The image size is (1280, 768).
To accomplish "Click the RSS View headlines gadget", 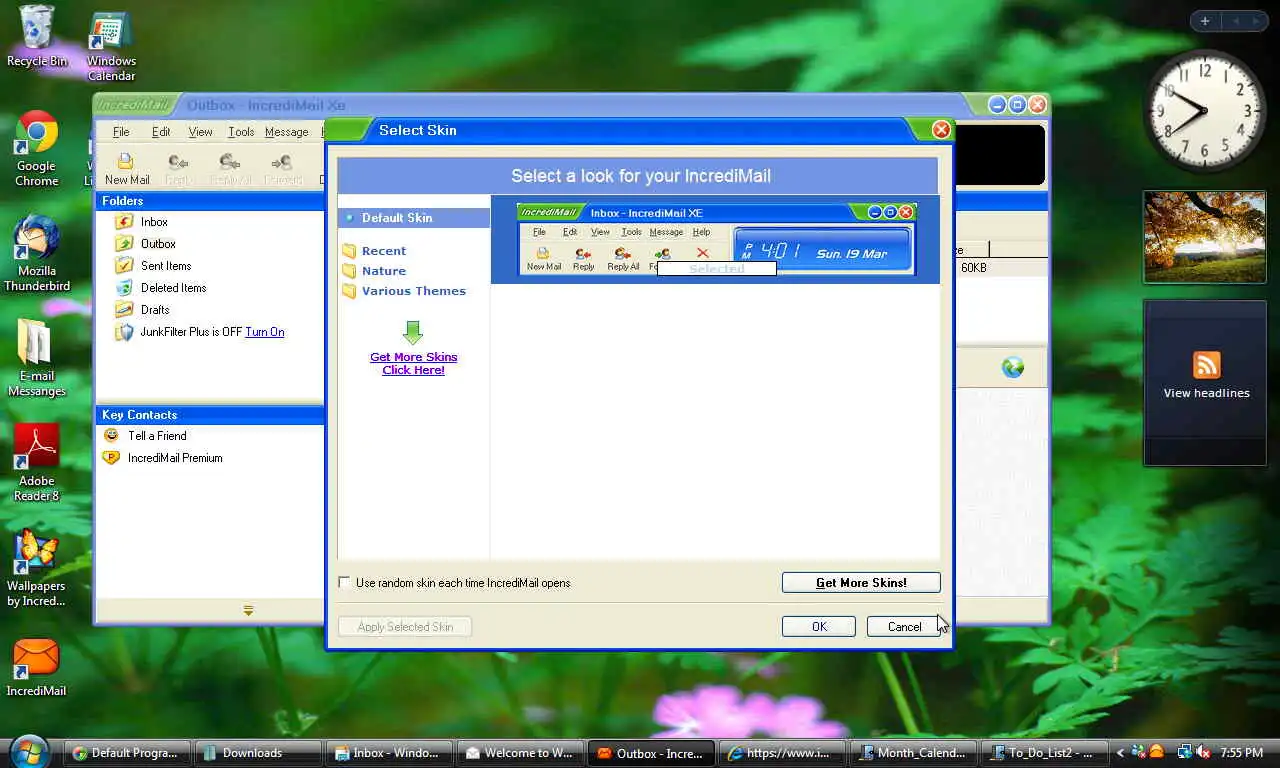I will 1205,382.
